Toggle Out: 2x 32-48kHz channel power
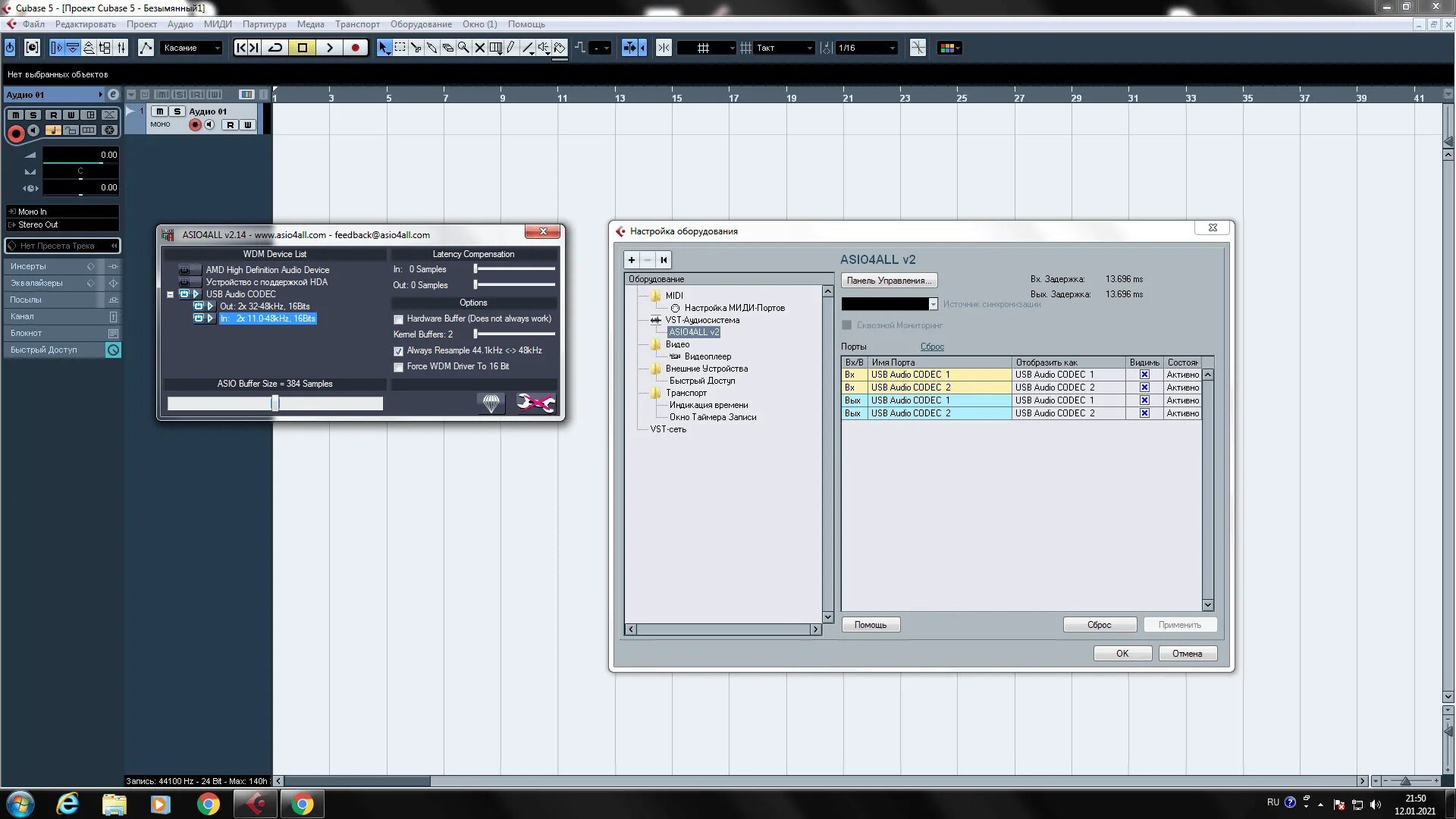 point(199,306)
